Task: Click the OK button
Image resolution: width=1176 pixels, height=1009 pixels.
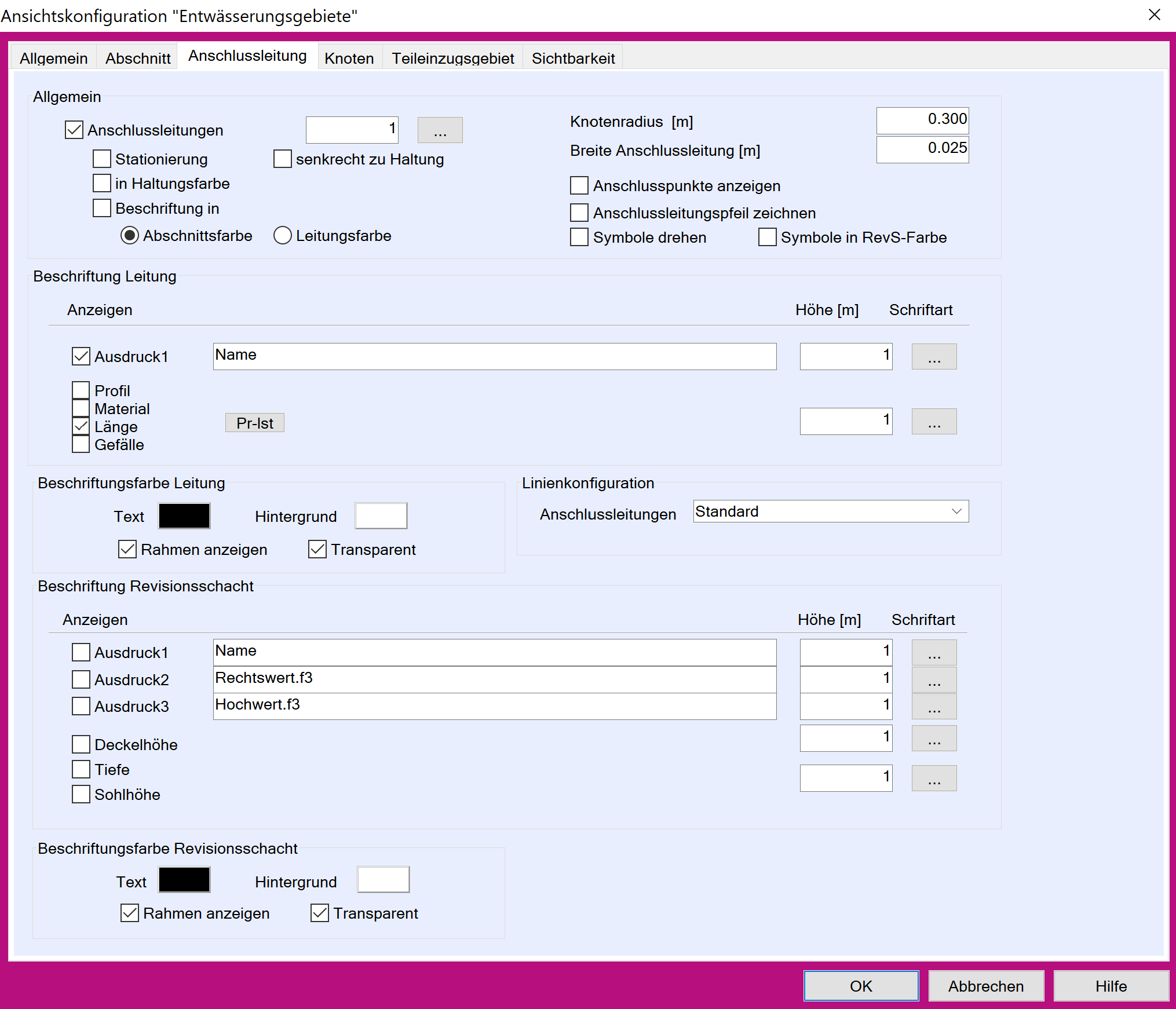Action: (860, 986)
